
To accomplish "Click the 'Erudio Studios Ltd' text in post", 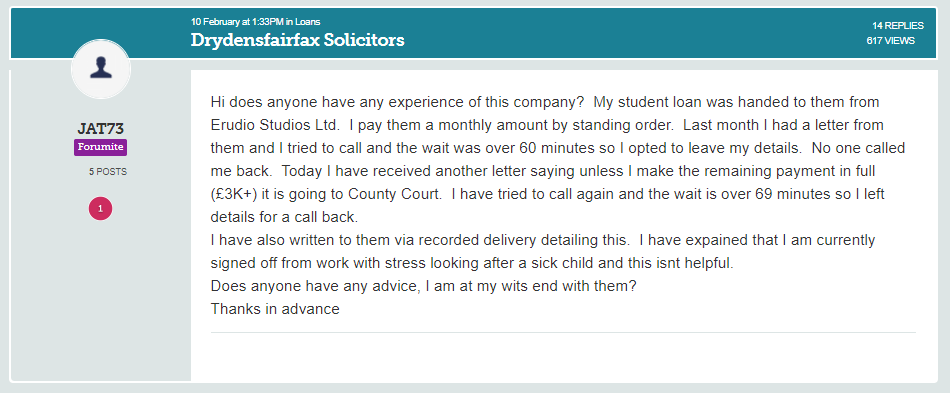I will pyautogui.click(x=273, y=125).
